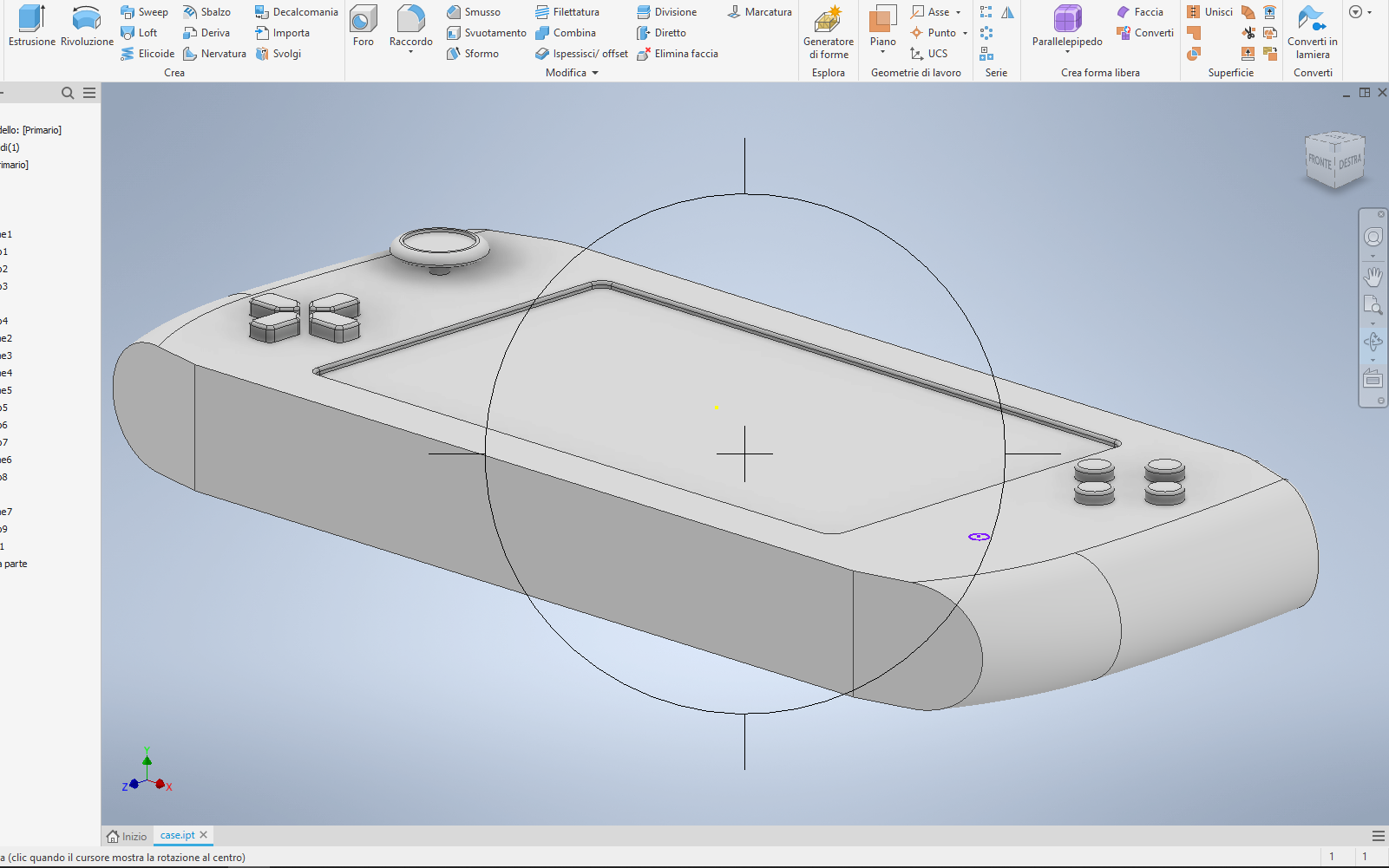1389x868 pixels.
Task: Select the Pan hand tool in navigation bar
Action: point(1373,277)
